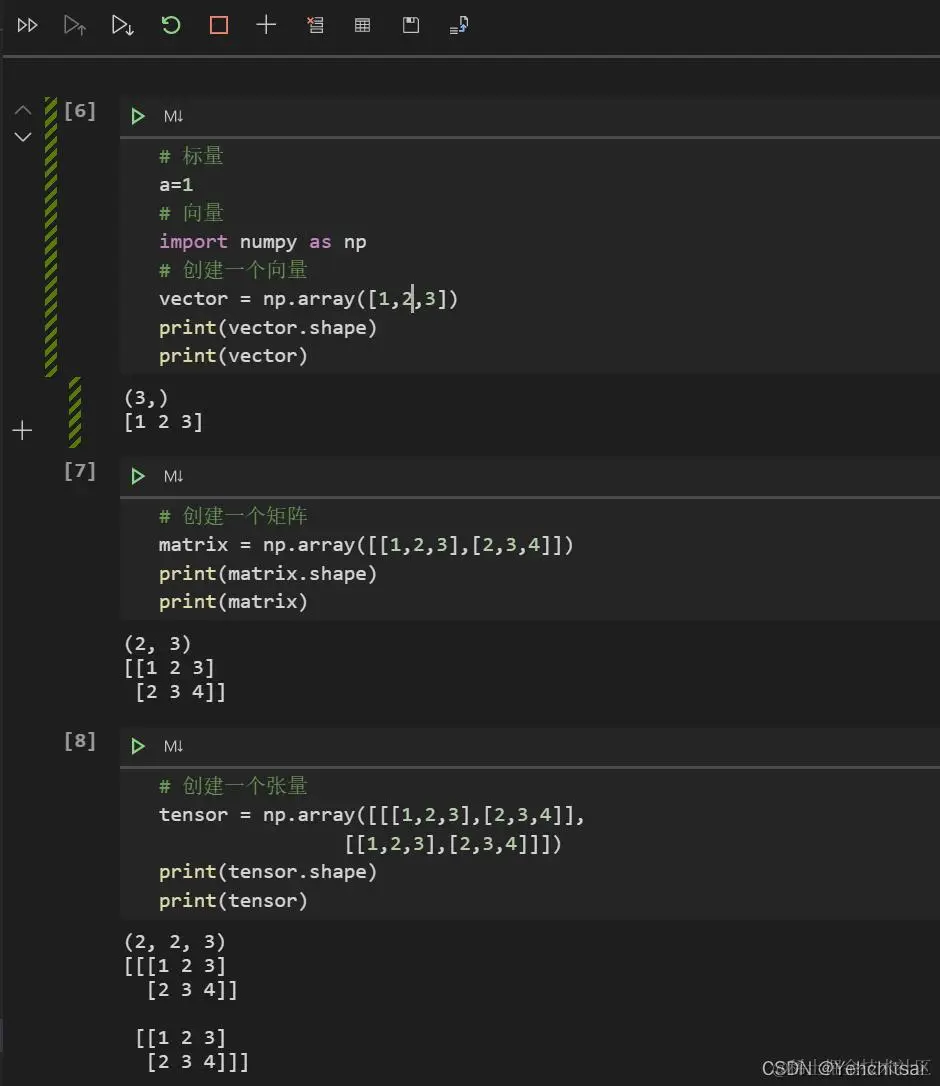Clear all cell outputs

pyautogui.click(x=315, y=26)
